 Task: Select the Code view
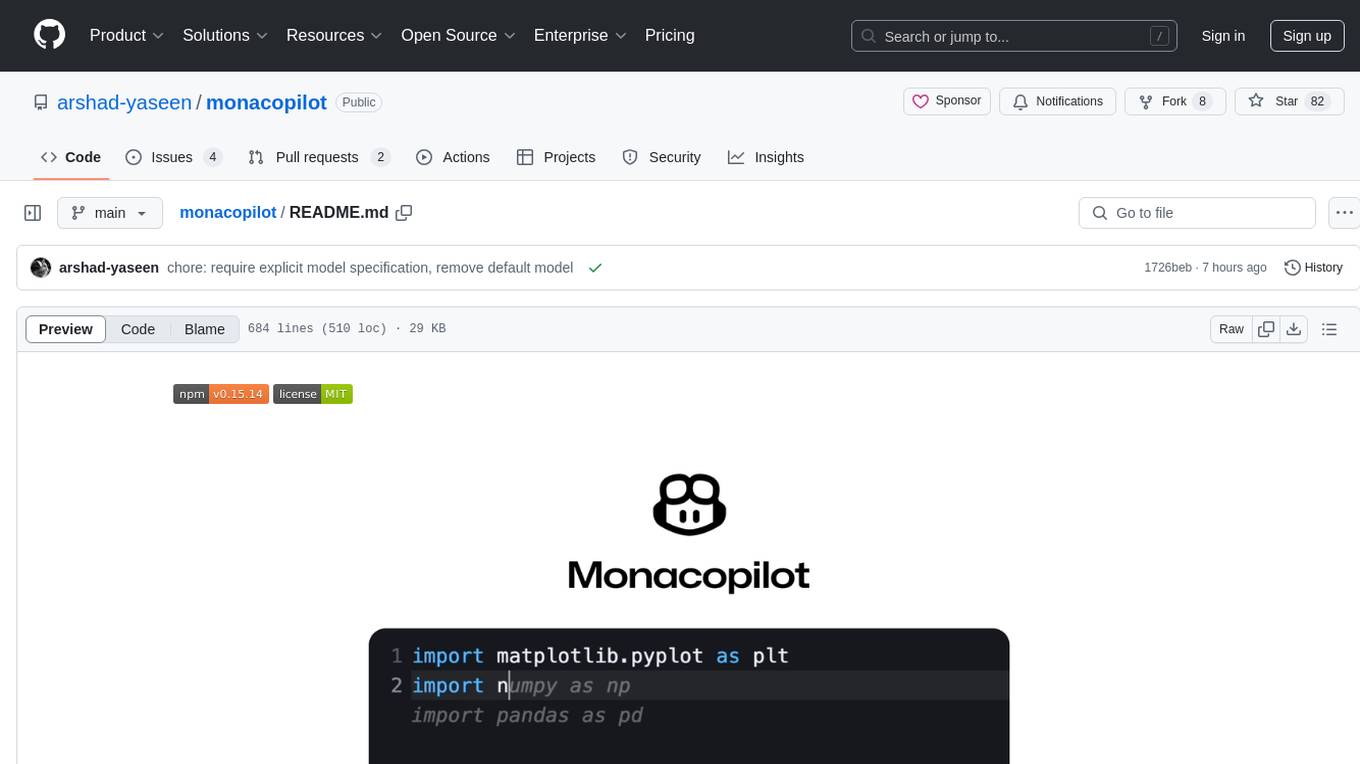[138, 329]
